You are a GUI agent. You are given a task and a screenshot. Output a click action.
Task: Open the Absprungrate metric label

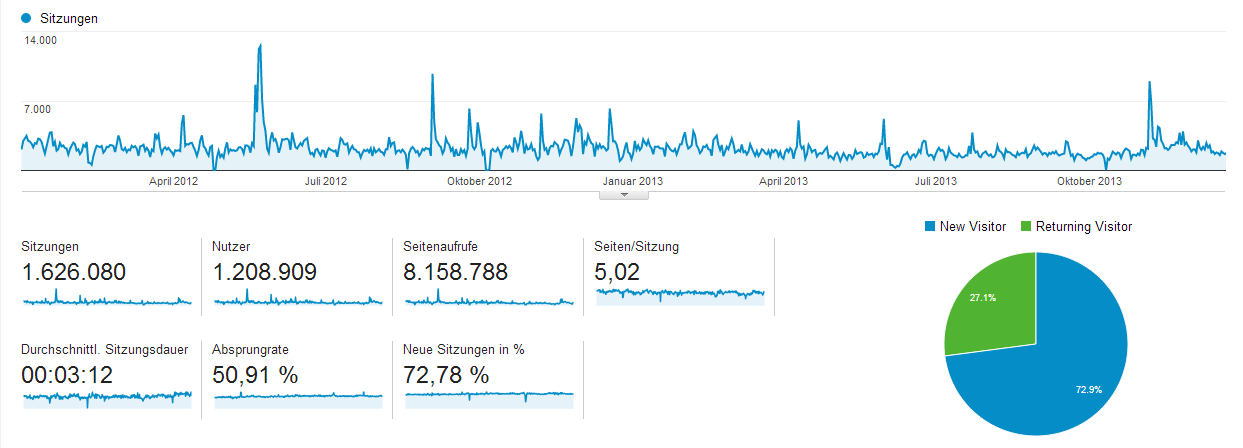(249, 350)
